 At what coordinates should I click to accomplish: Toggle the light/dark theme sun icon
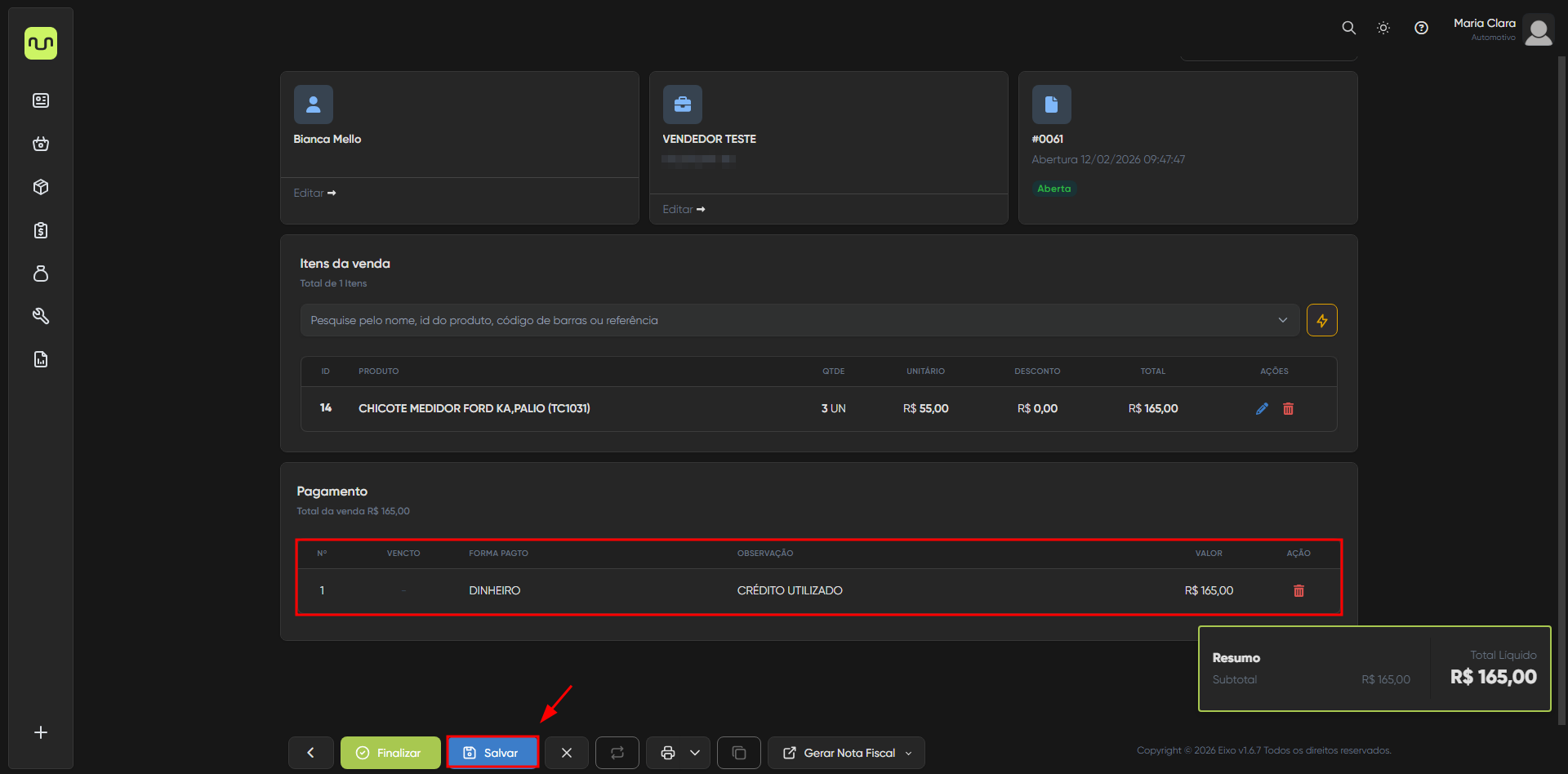pyautogui.click(x=1383, y=28)
